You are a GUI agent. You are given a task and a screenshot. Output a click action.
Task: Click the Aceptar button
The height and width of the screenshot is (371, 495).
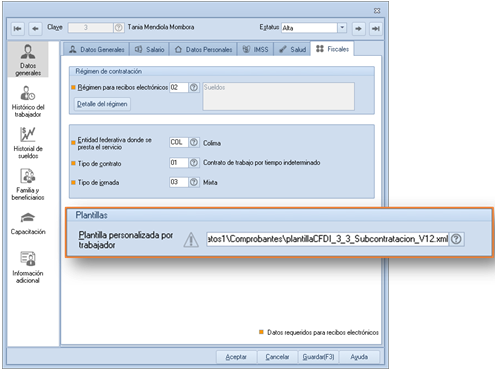(236, 357)
